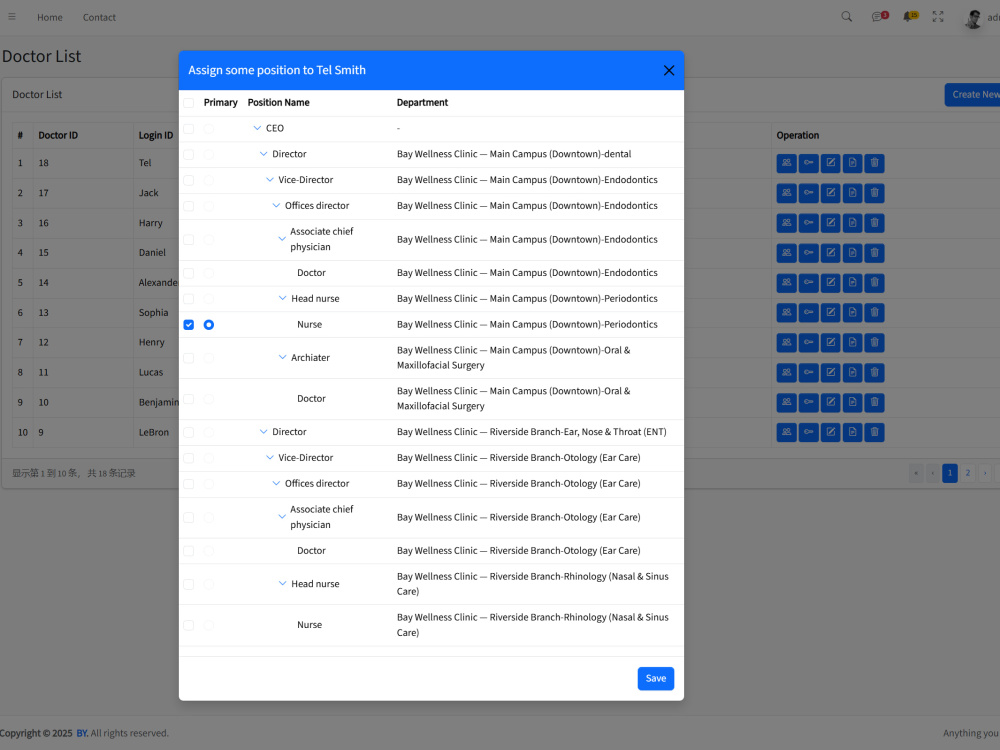Click the key icon in Daniel's row
The width and height of the screenshot is (1000, 750).
[x=808, y=253]
